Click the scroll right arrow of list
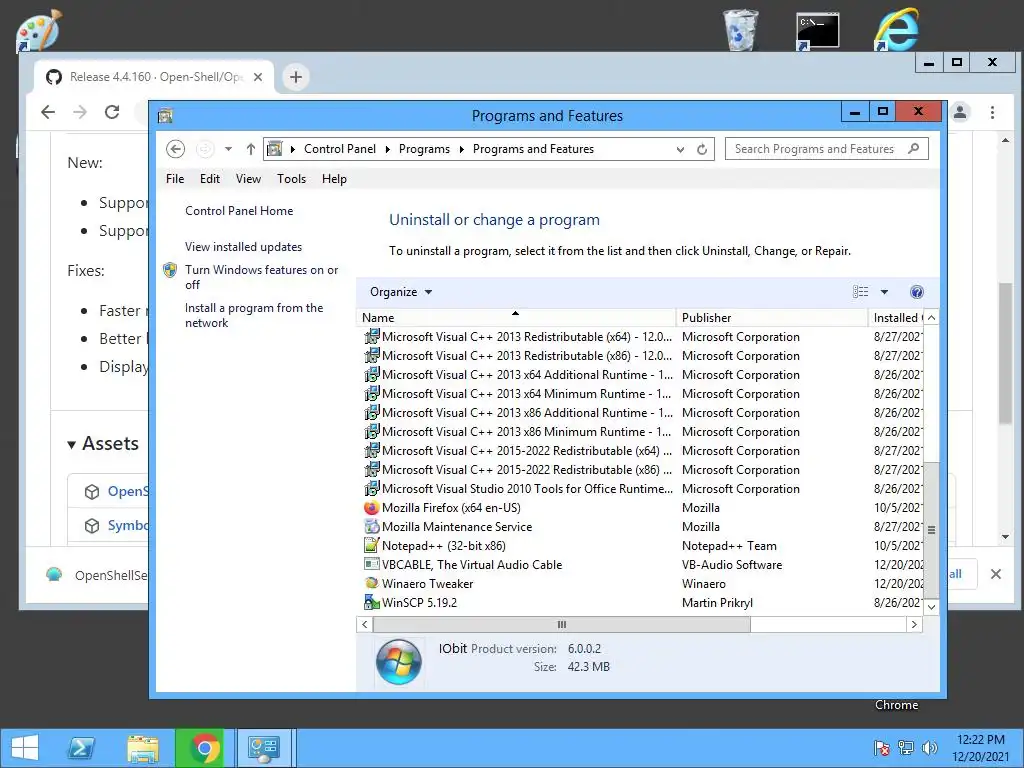The image size is (1024, 768). coord(914,624)
